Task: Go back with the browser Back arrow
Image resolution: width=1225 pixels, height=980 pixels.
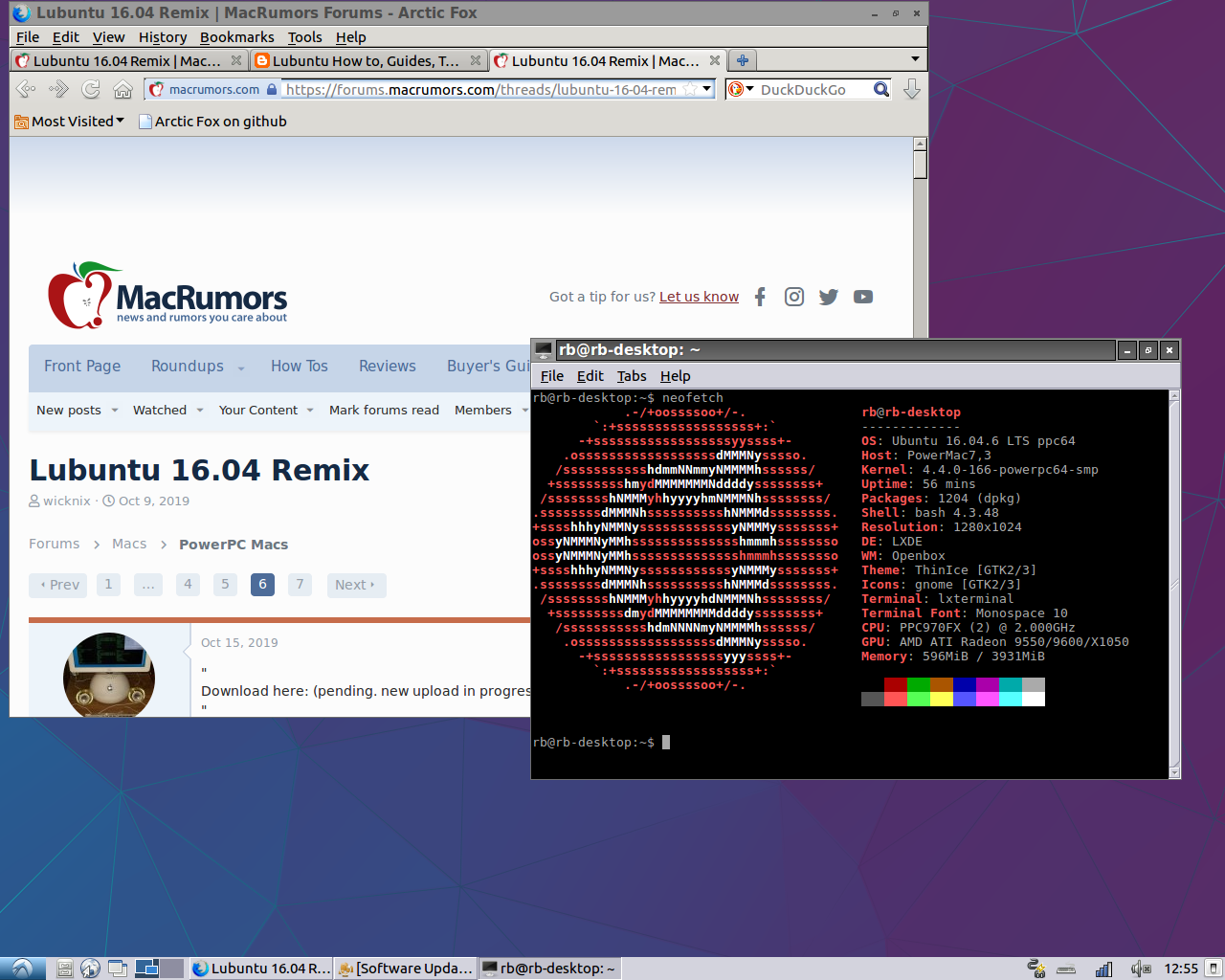Action: (x=26, y=89)
